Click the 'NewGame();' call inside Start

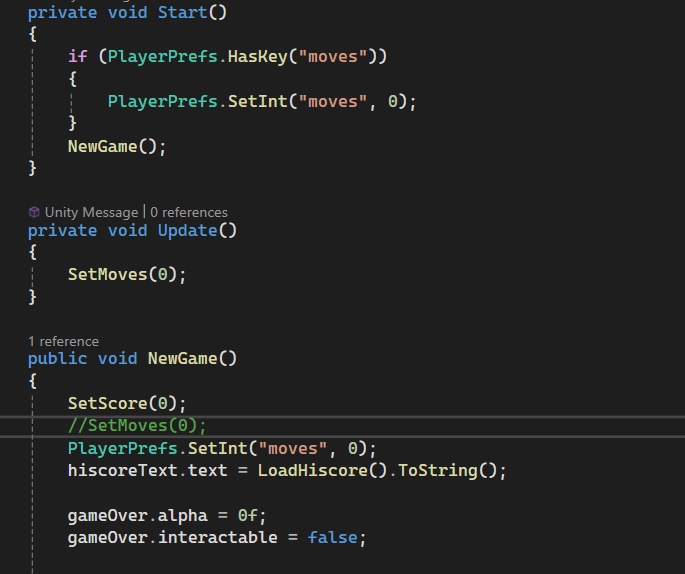coord(117,146)
